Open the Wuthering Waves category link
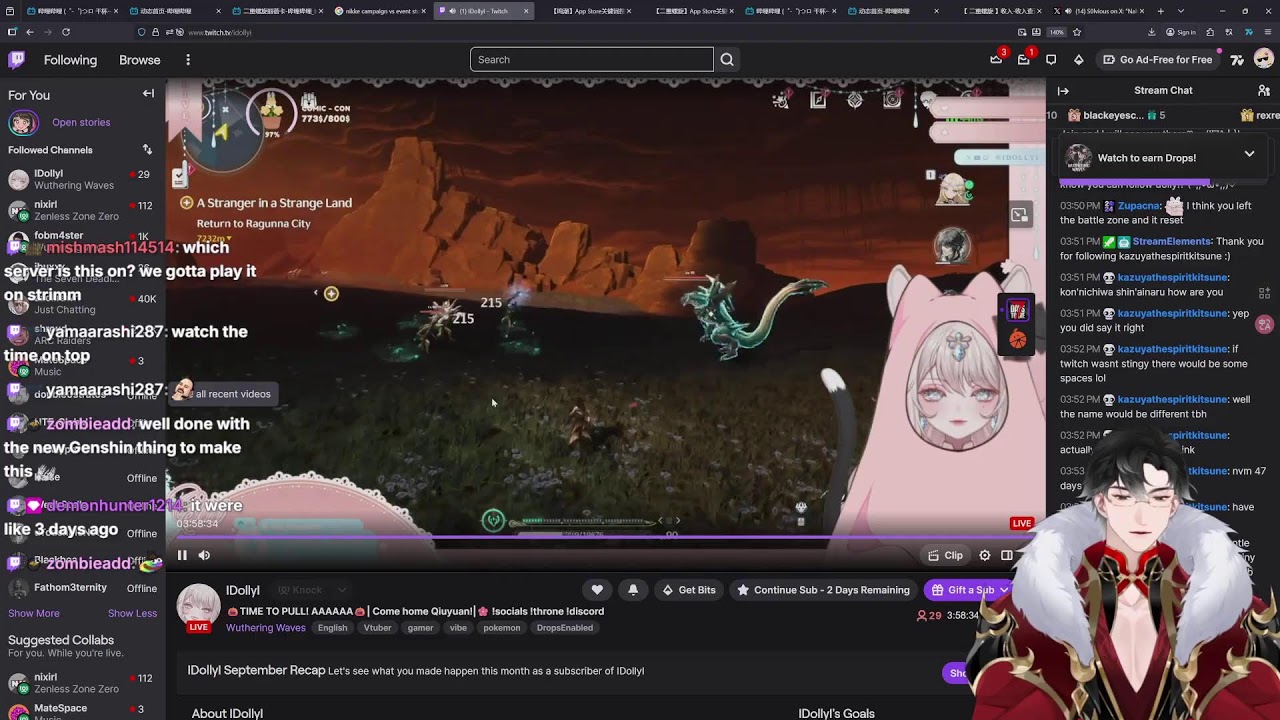 pos(265,628)
